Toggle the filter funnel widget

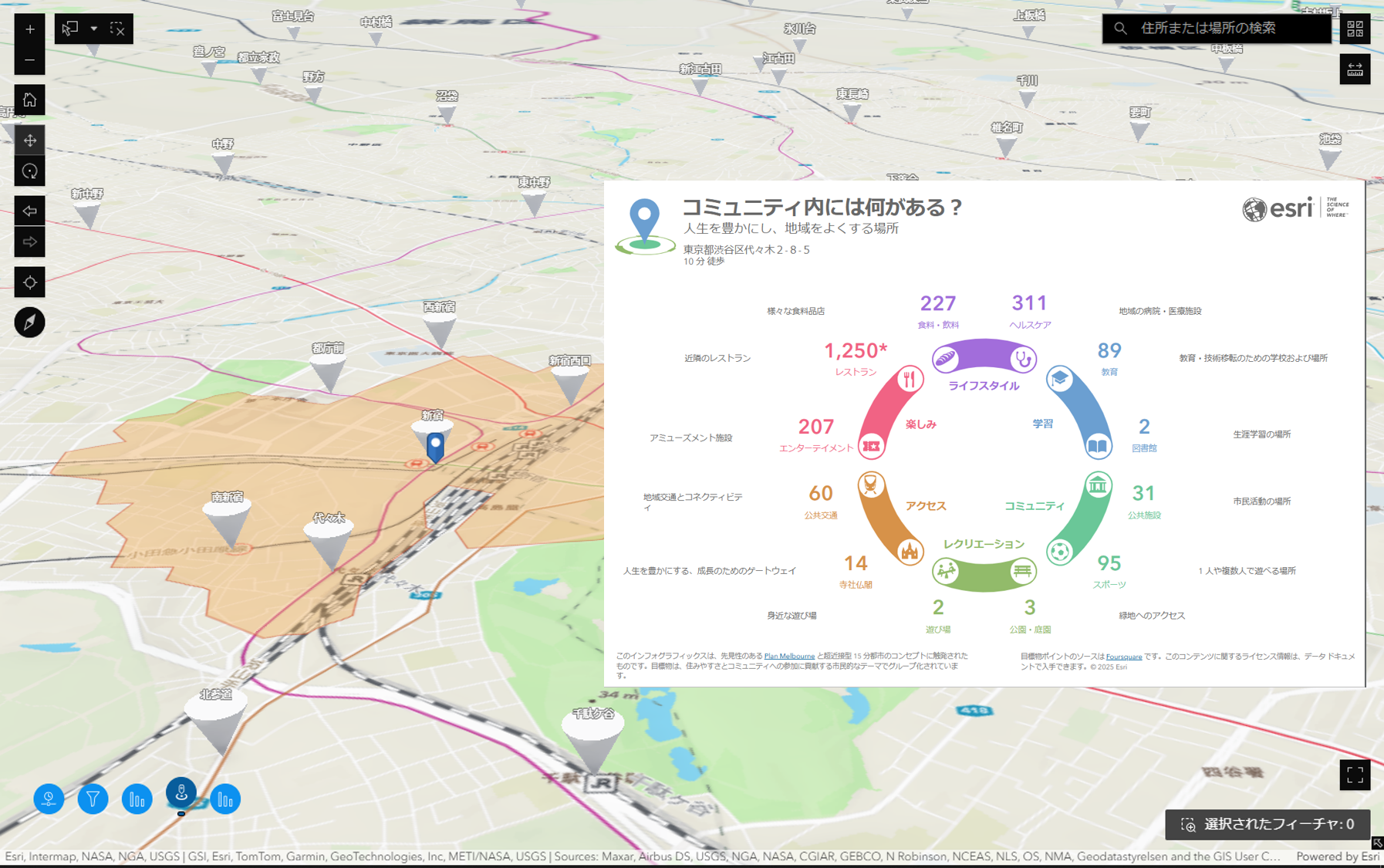tap(93, 799)
